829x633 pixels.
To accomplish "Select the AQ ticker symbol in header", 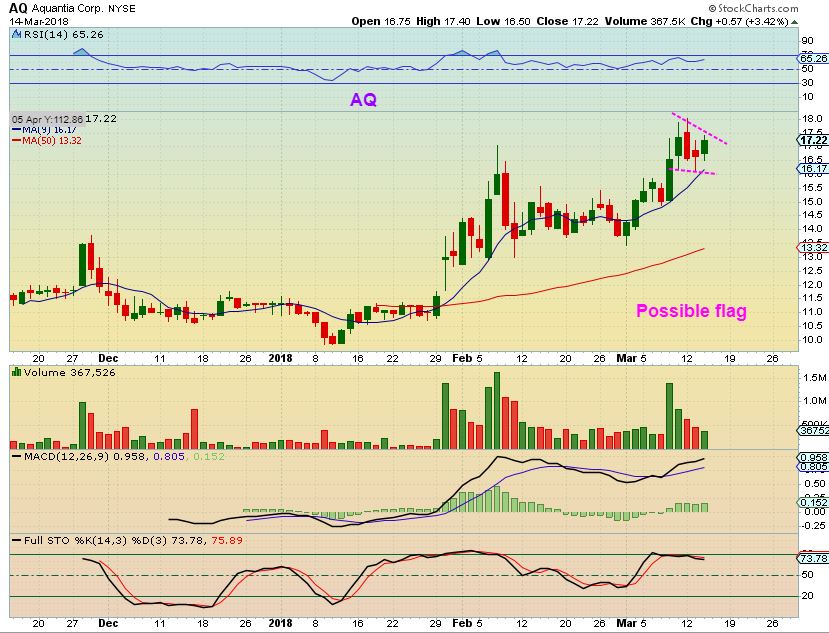I will point(18,8).
